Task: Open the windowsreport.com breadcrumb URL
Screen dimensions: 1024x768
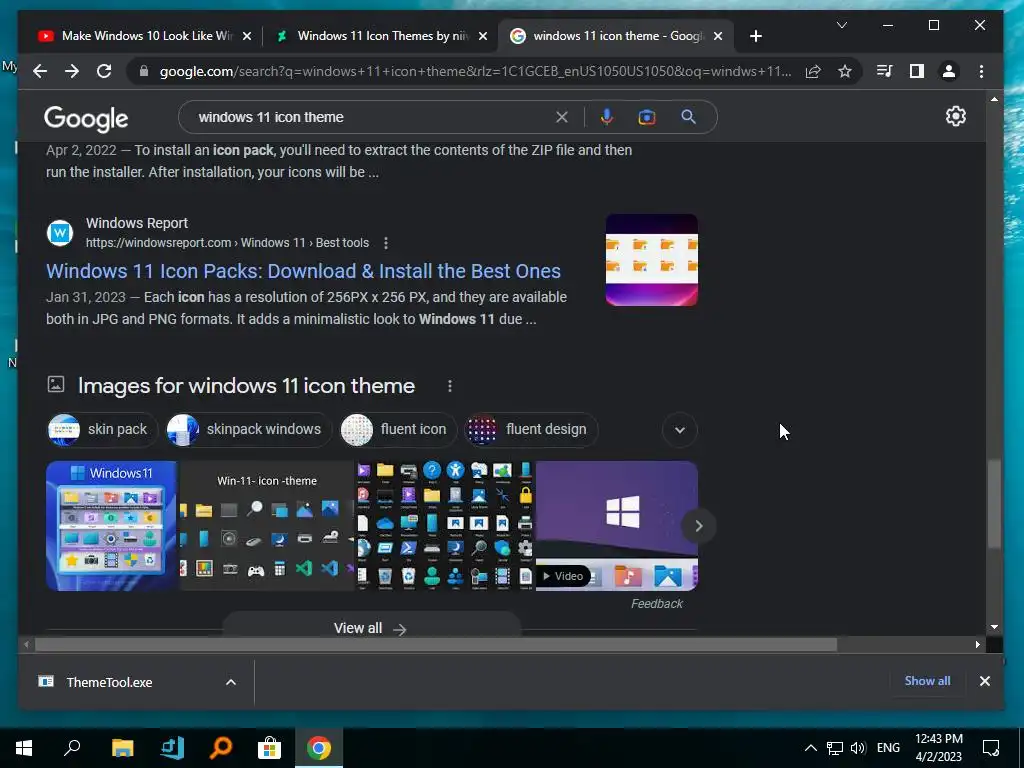Action: (227, 243)
